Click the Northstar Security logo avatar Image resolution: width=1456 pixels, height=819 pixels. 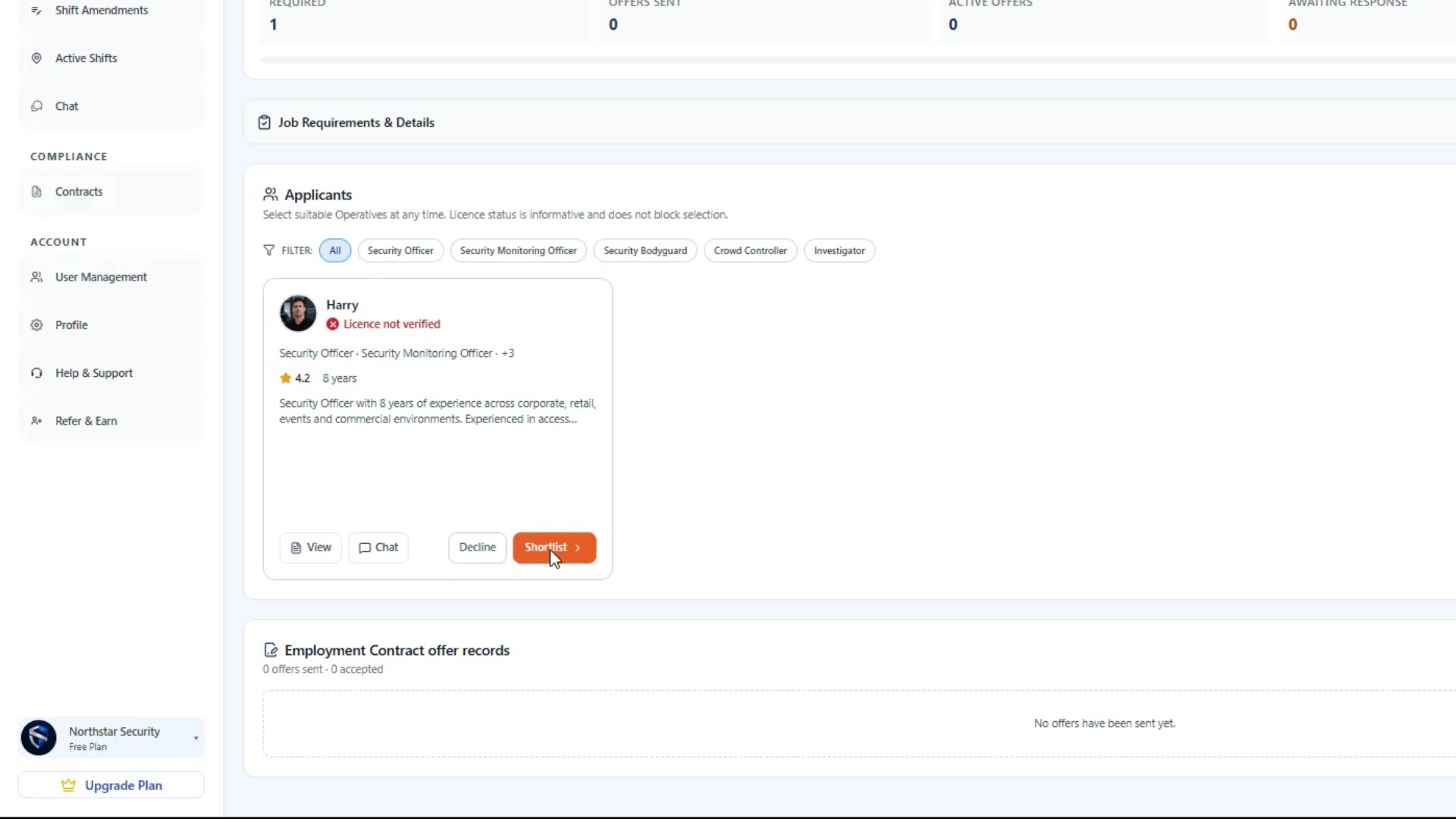(39, 738)
